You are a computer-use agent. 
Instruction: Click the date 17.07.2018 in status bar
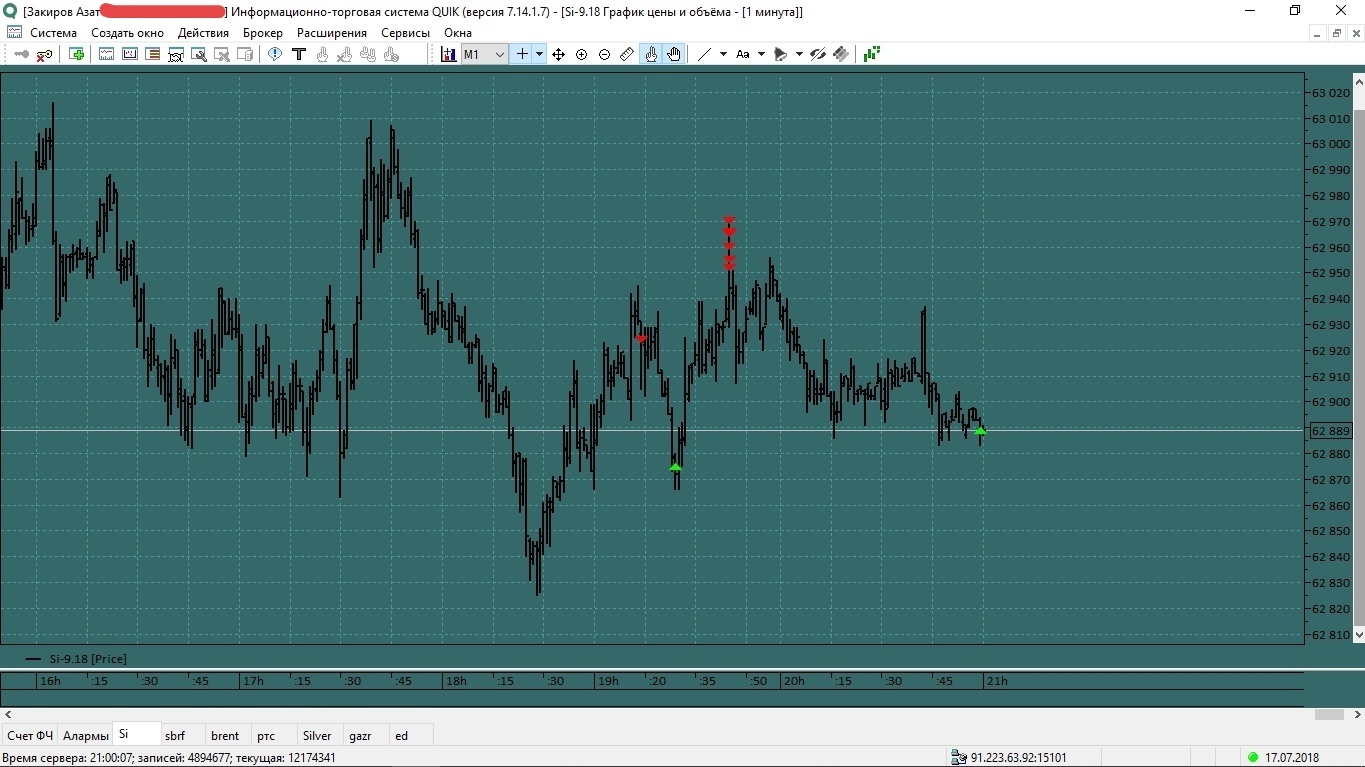coord(1292,758)
